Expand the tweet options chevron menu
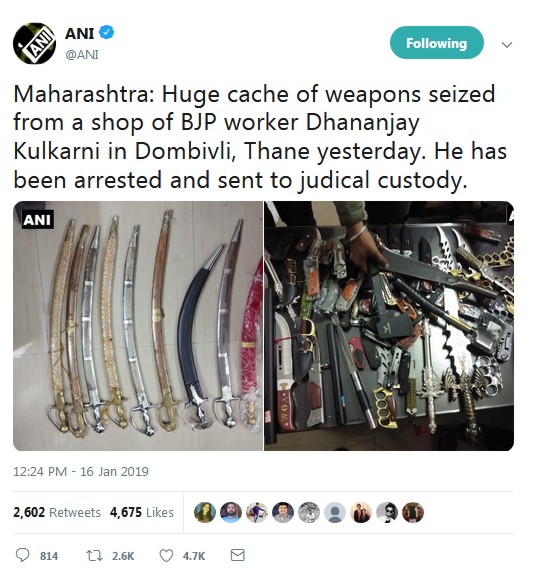This screenshot has width=537, height=572. (507, 45)
